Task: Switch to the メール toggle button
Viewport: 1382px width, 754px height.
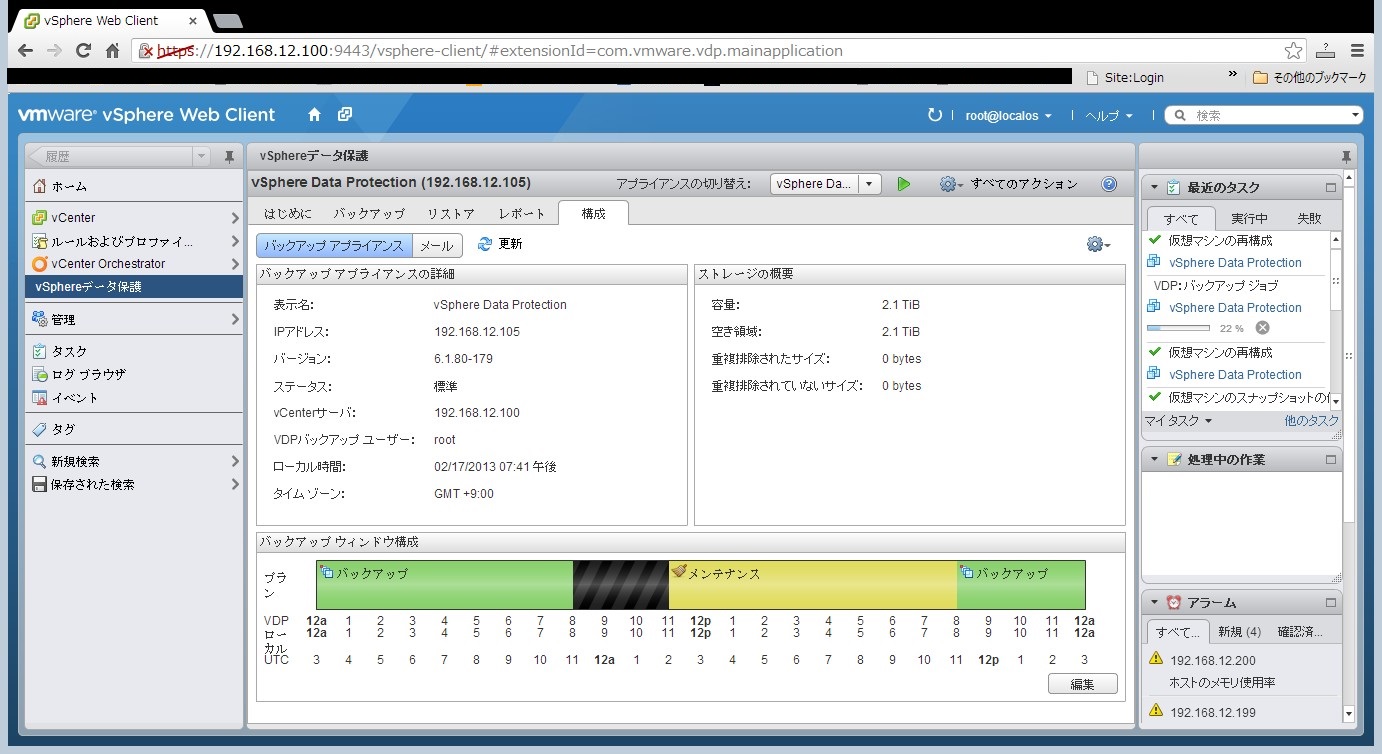Action: 437,245
